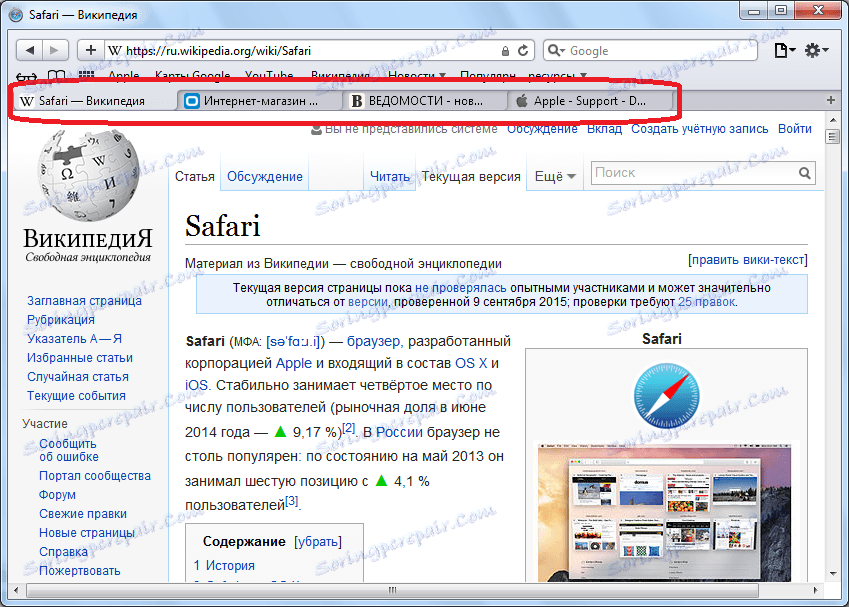The height and width of the screenshot is (607, 849).
Task: Open Текущие события in the sidebar
Action: click(x=76, y=395)
